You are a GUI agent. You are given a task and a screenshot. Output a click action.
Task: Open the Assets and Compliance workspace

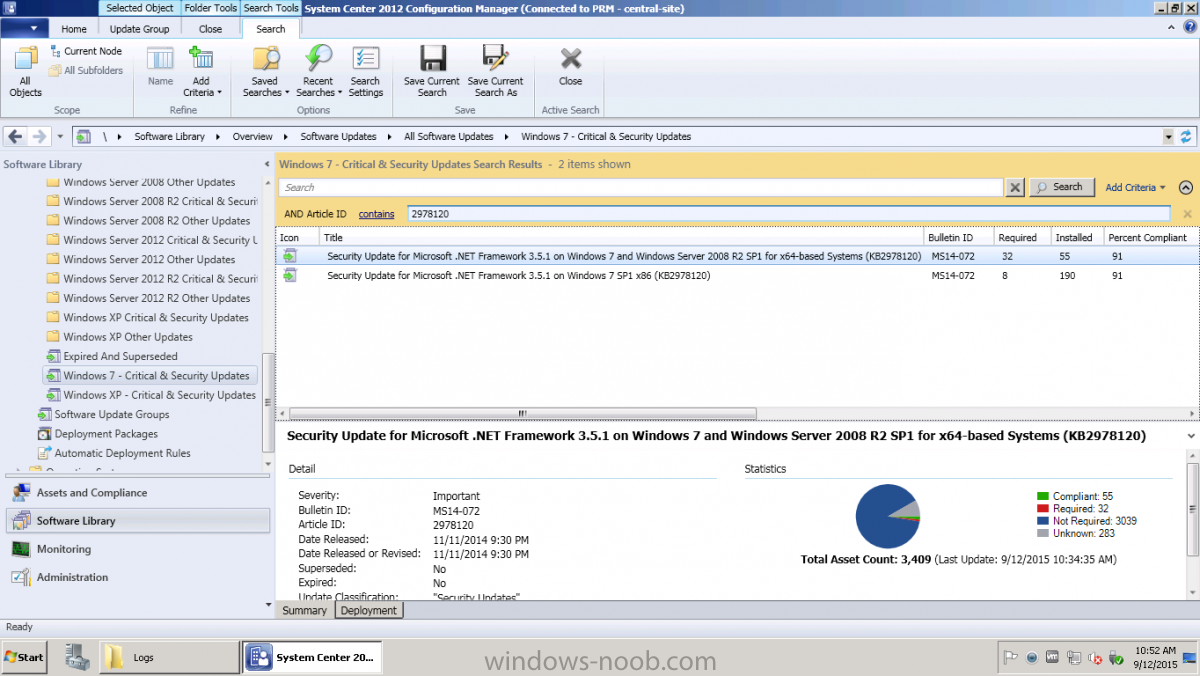(x=137, y=493)
